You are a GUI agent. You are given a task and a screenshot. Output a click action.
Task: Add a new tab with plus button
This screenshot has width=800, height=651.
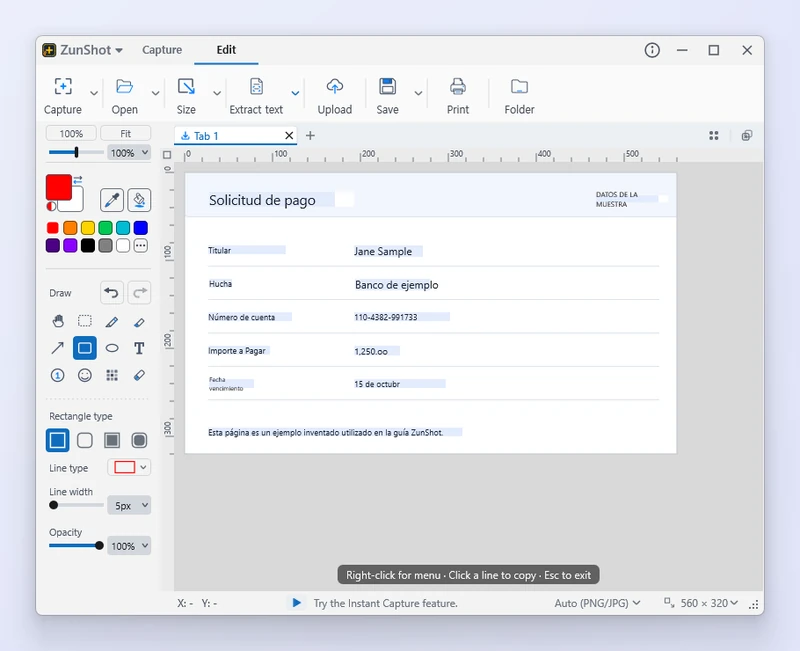[310, 136]
